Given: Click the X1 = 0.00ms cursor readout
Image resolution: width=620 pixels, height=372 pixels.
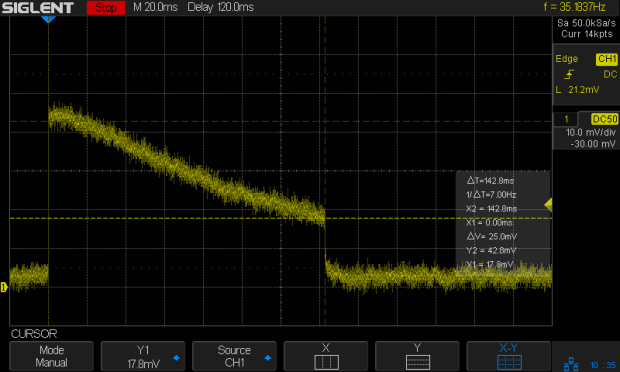Looking at the screenshot, I should (489, 223).
